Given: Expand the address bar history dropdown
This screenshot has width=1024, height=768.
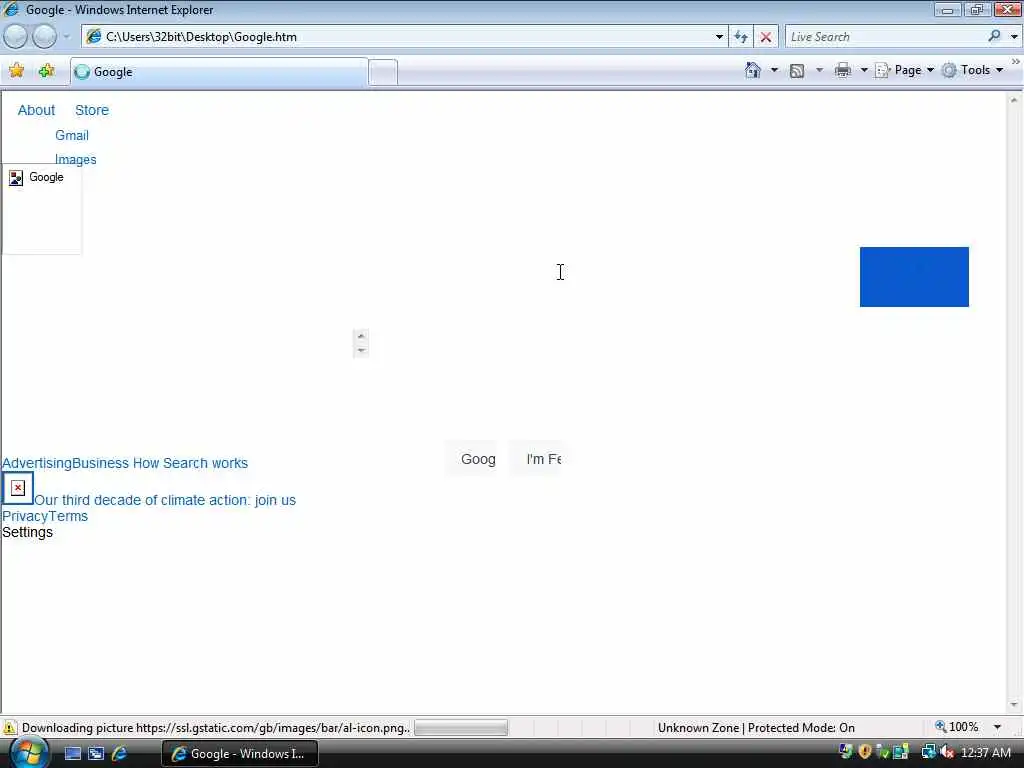Looking at the screenshot, I should [719, 37].
